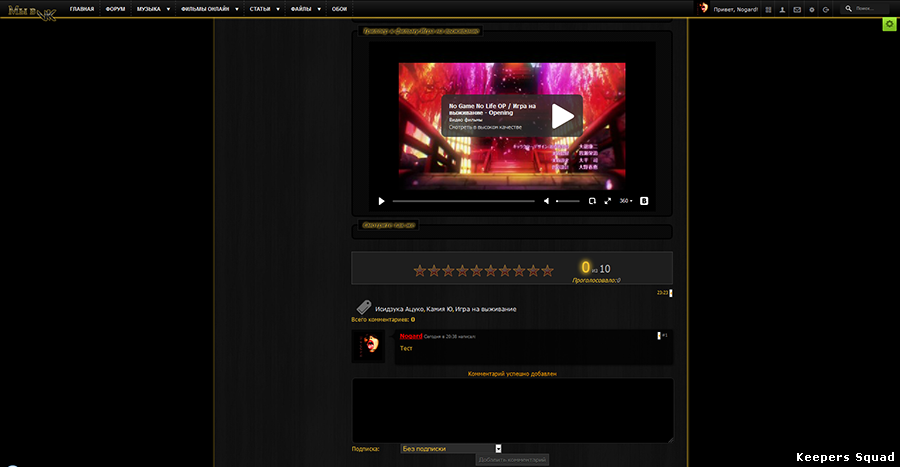The height and width of the screenshot is (467, 900).
Task: Click the Всего комментариев count text
Action: [383, 320]
